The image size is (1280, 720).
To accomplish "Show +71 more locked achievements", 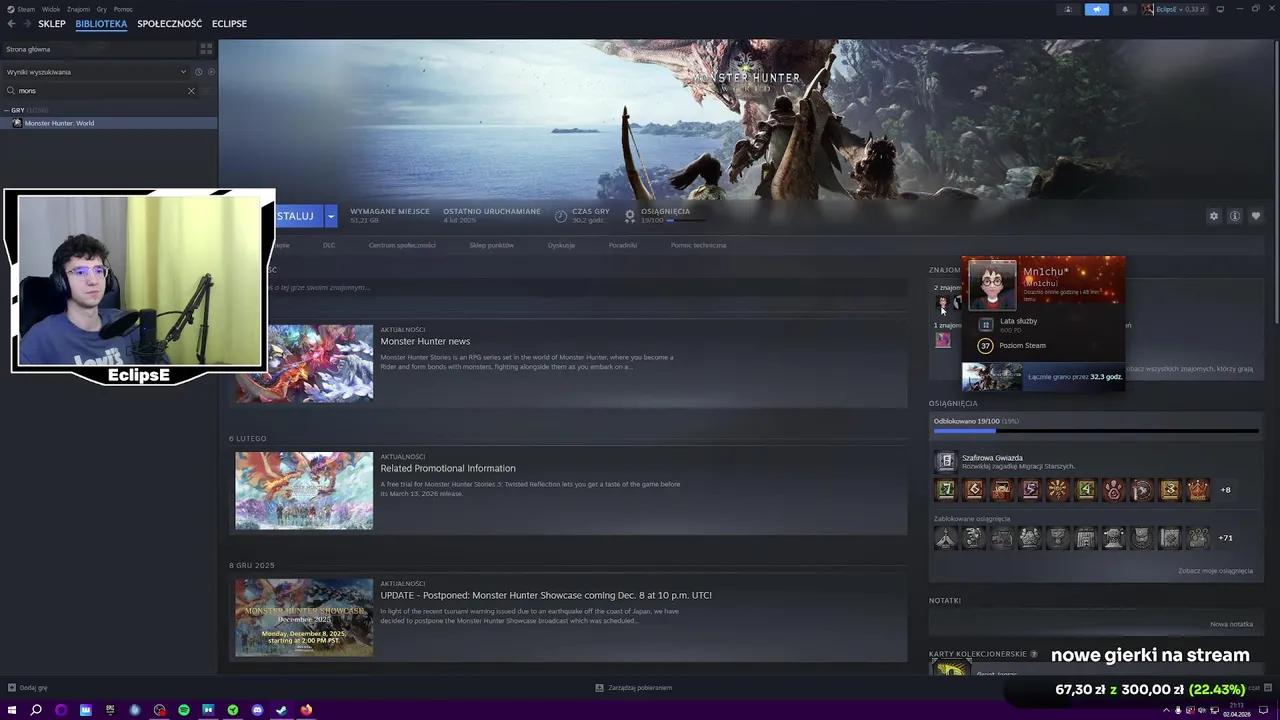I will click(1226, 538).
